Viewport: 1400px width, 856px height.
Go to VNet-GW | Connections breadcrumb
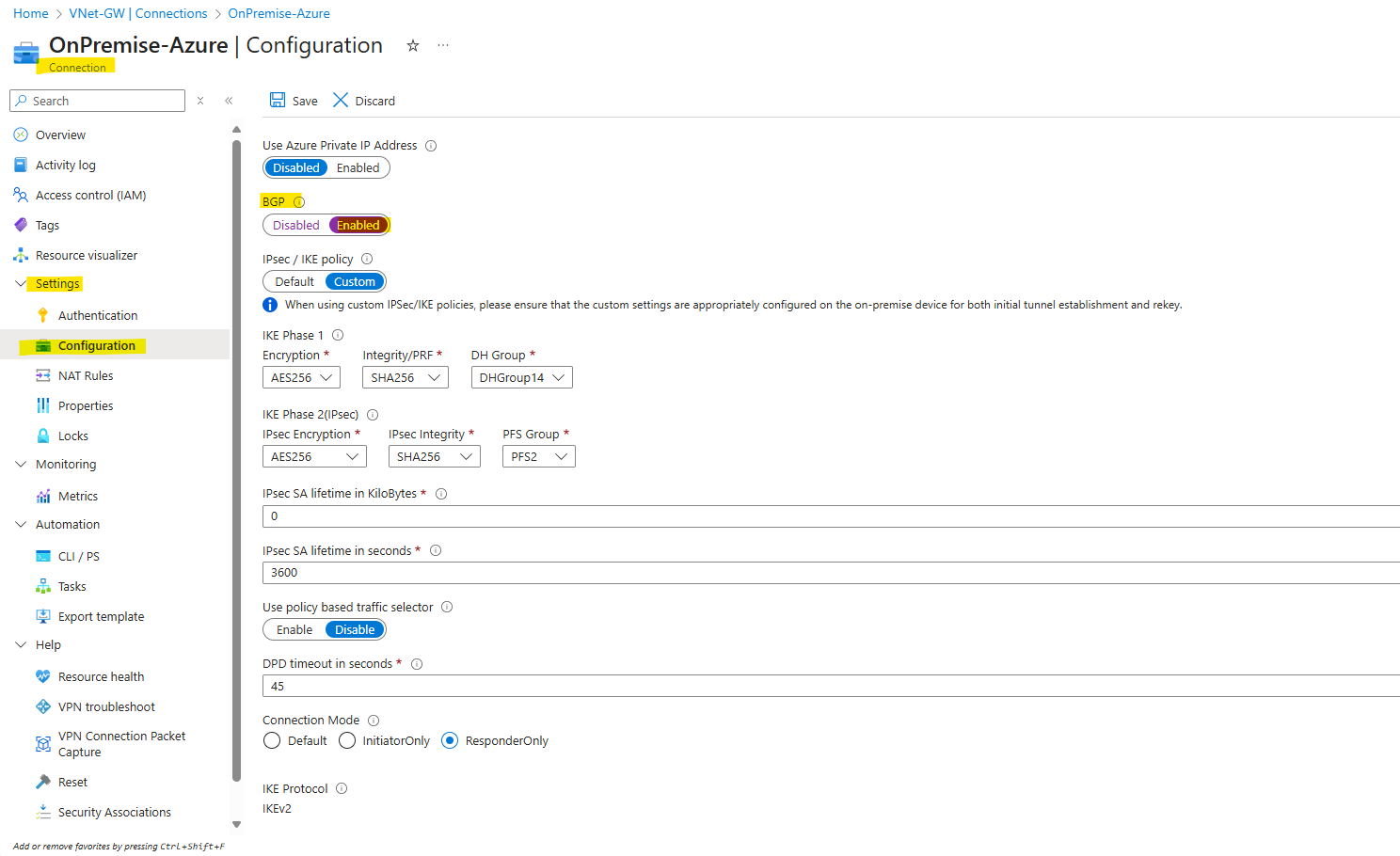[x=138, y=13]
